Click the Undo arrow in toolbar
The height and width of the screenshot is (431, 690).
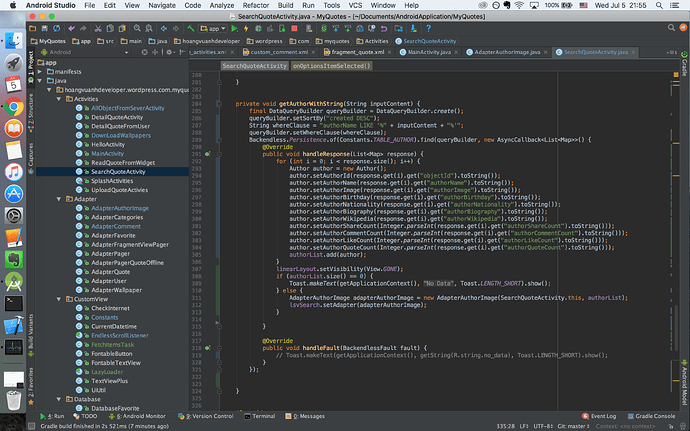pos(71,28)
